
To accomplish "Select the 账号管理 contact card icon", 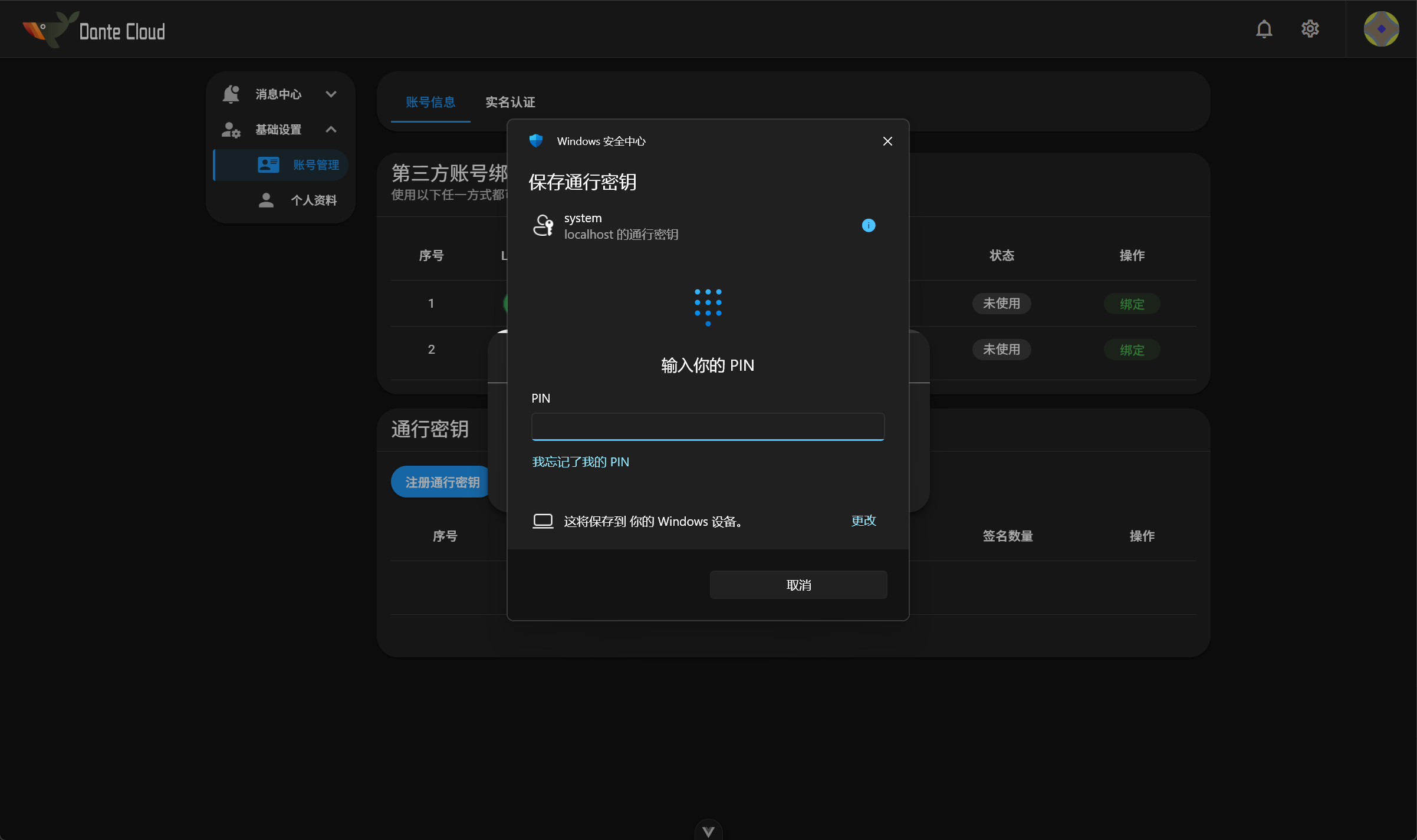I will coord(268,164).
